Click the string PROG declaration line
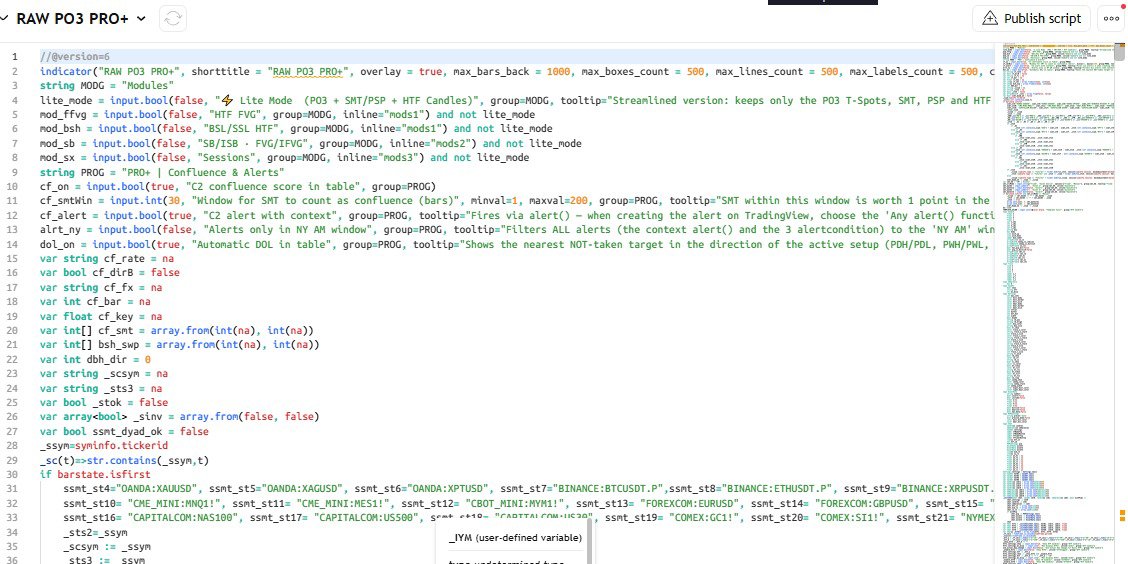Screen dimensions: 1128x564 pos(163,172)
